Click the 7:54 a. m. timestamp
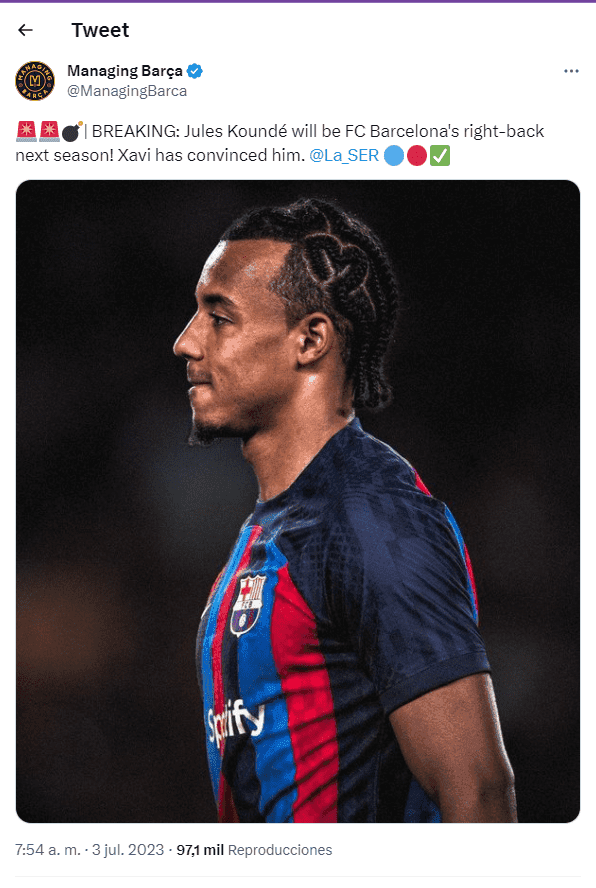The height and width of the screenshot is (888, 596). pyautogui.click(x=48, y=850)
